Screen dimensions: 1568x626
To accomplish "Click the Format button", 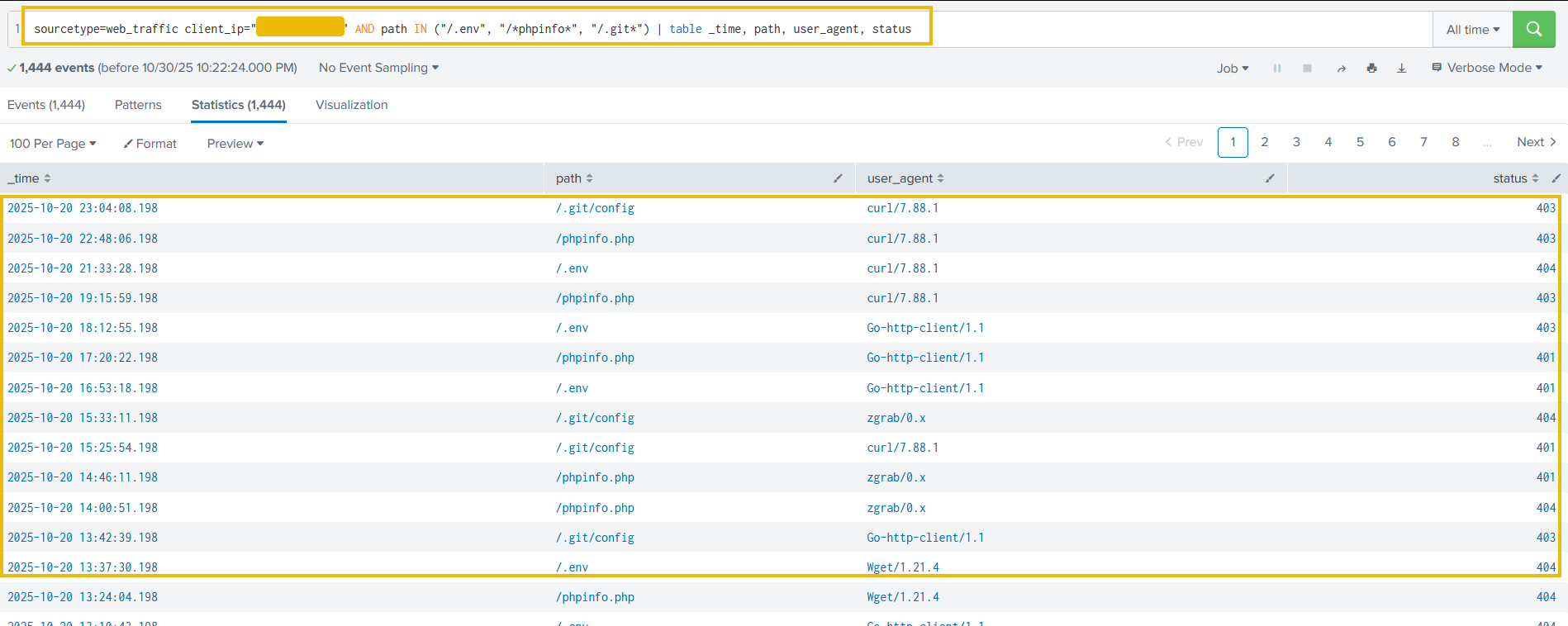I will coord(150,144).
